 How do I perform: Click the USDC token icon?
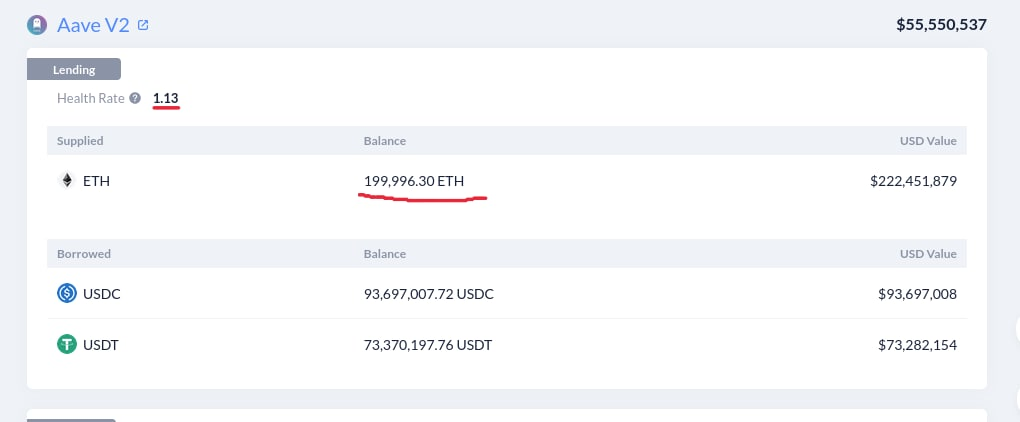67,294
